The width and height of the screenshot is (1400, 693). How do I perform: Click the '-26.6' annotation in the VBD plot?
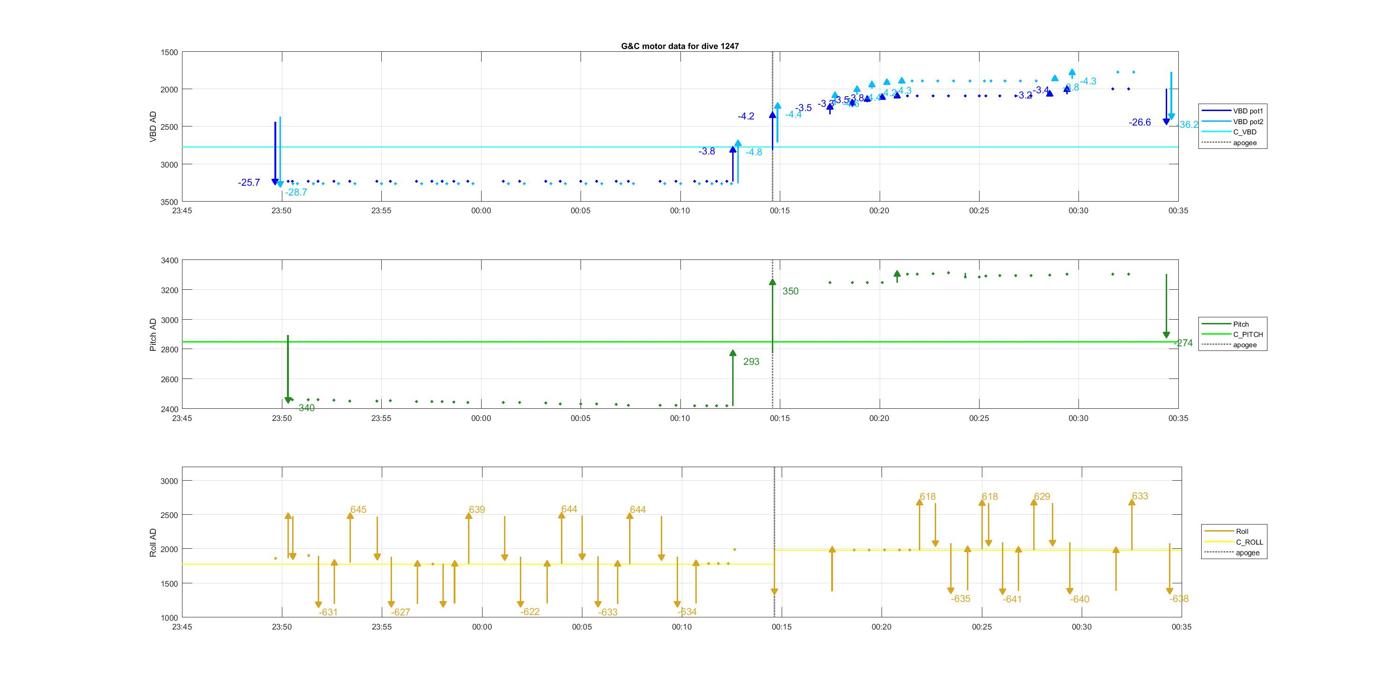[x=1140, y=122]
